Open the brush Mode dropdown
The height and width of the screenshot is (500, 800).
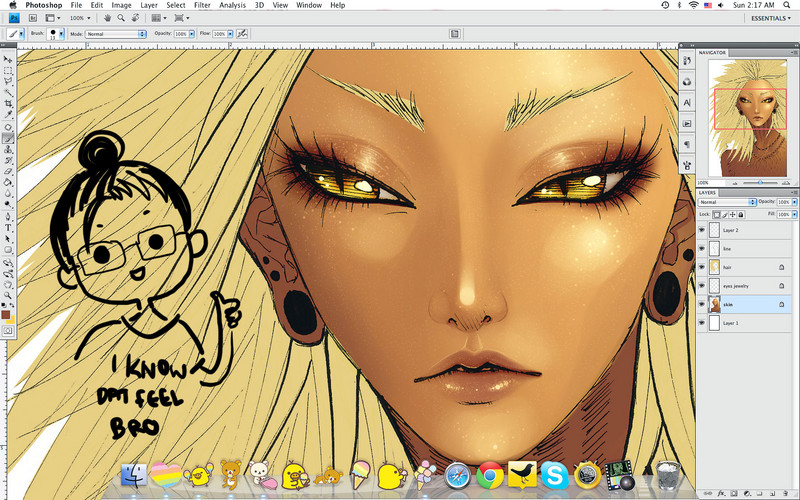coord(115,33)
